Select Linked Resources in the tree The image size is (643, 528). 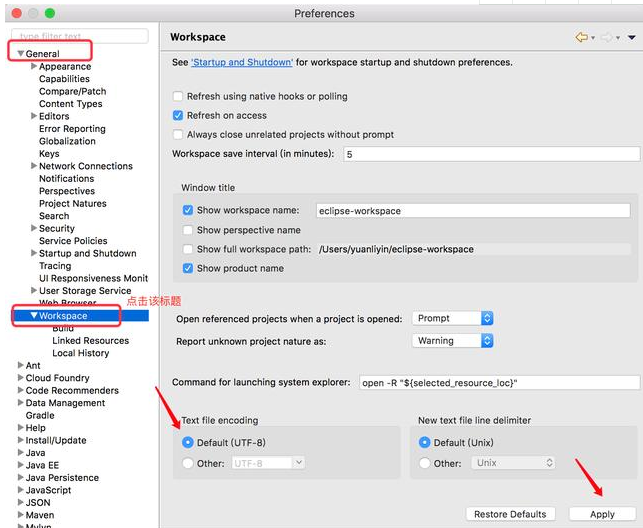coord(90,341)
